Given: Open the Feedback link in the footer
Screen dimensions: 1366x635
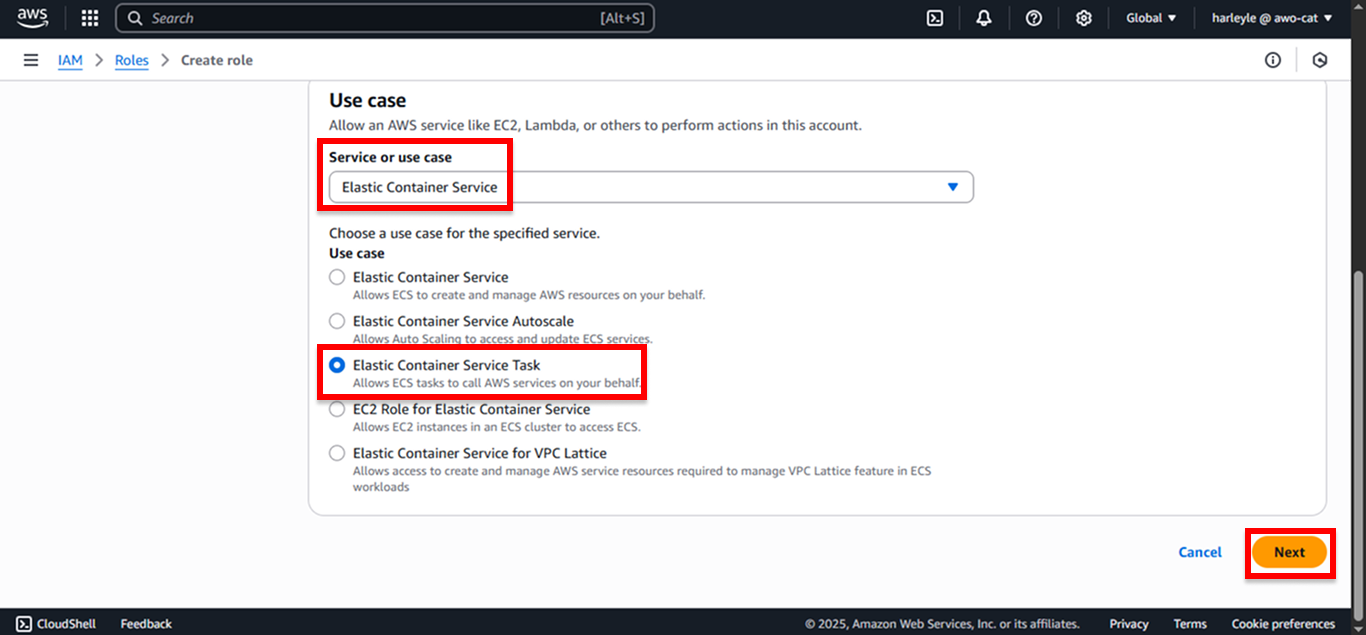Looking at the screenshot, I should click(146, 624).
